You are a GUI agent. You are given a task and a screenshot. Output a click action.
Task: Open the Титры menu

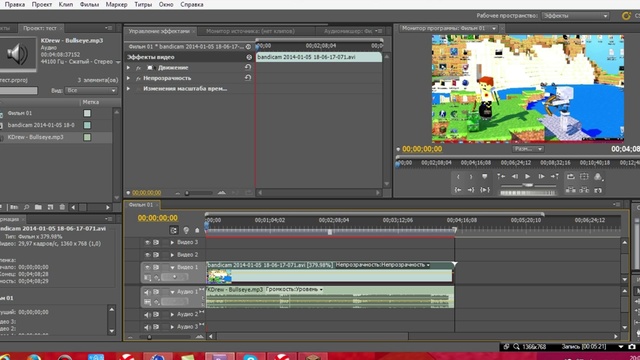coord(143,4)
